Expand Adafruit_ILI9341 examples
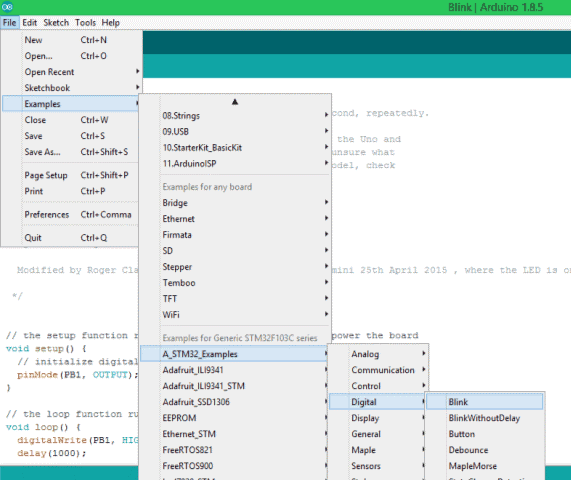 (x=234, y=370)
